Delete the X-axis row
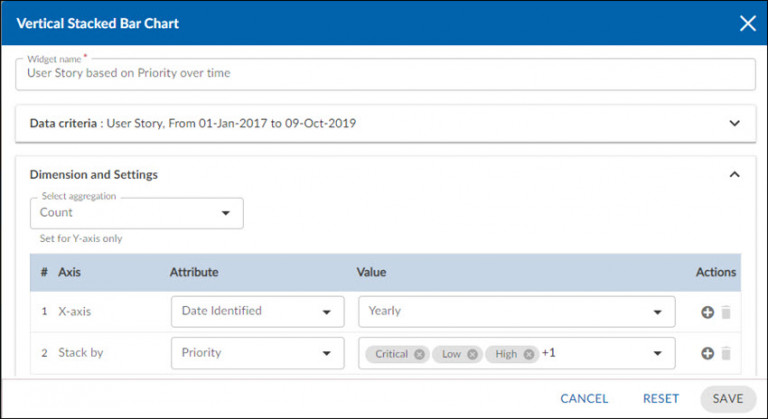This screenshot has height=419, width=768. point(726,312)
